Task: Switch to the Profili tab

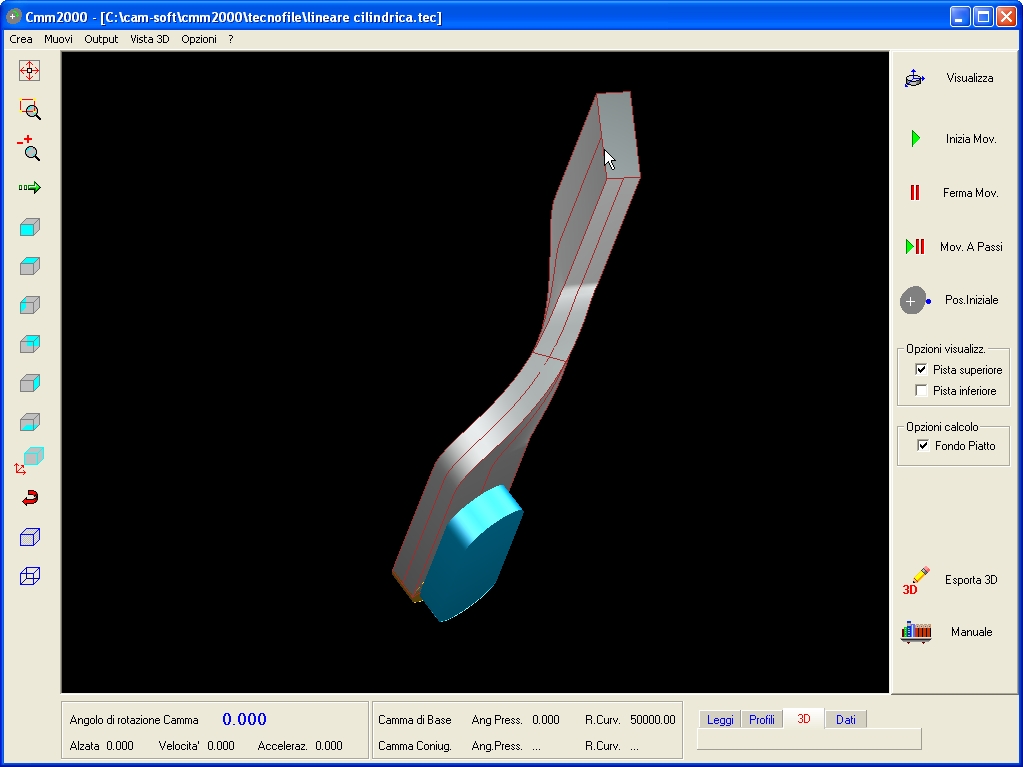Action: pyautogui.click(x=761, y=719)
